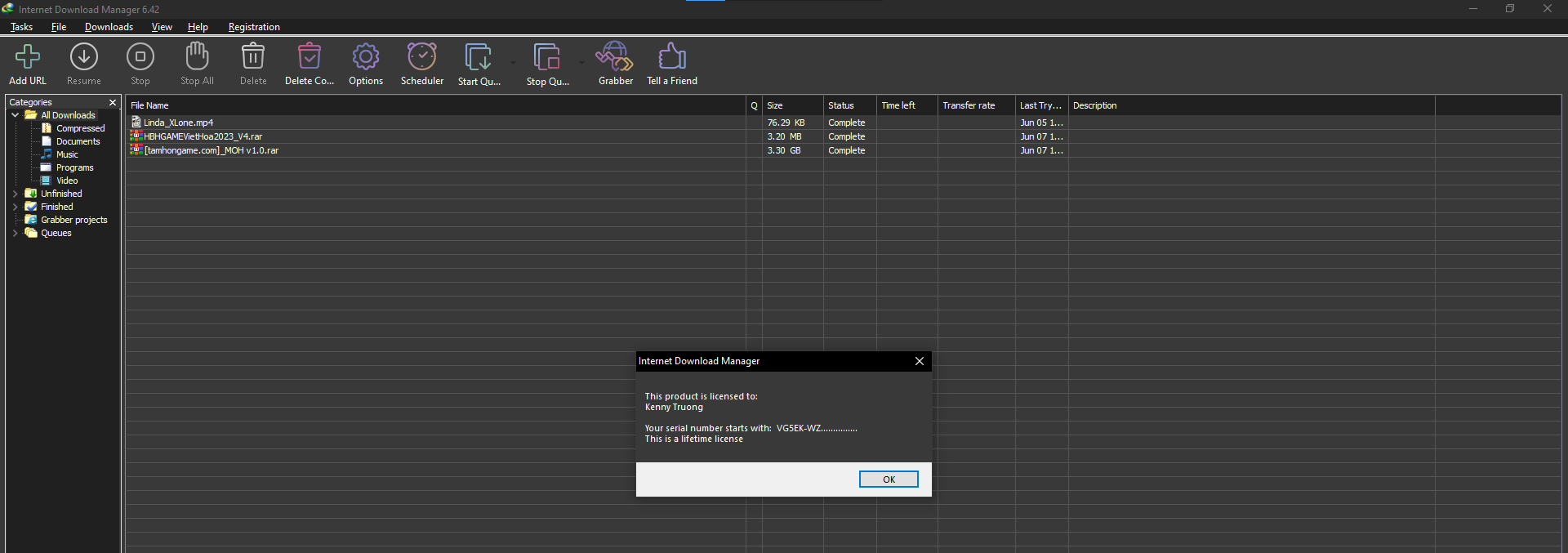
Task: Close the license info dialog
Action: [x=920, y=361]
